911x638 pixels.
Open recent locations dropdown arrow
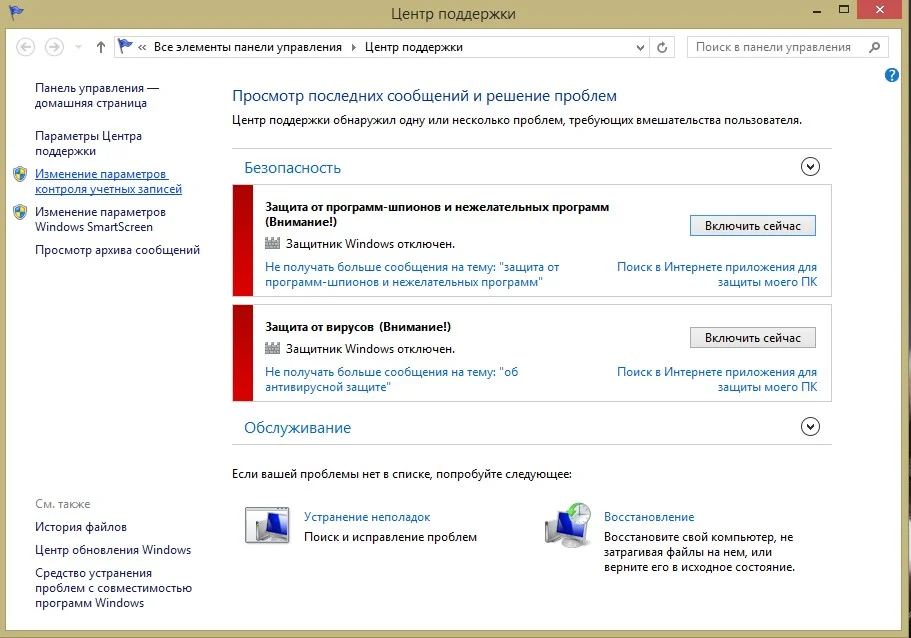[78, 47]
